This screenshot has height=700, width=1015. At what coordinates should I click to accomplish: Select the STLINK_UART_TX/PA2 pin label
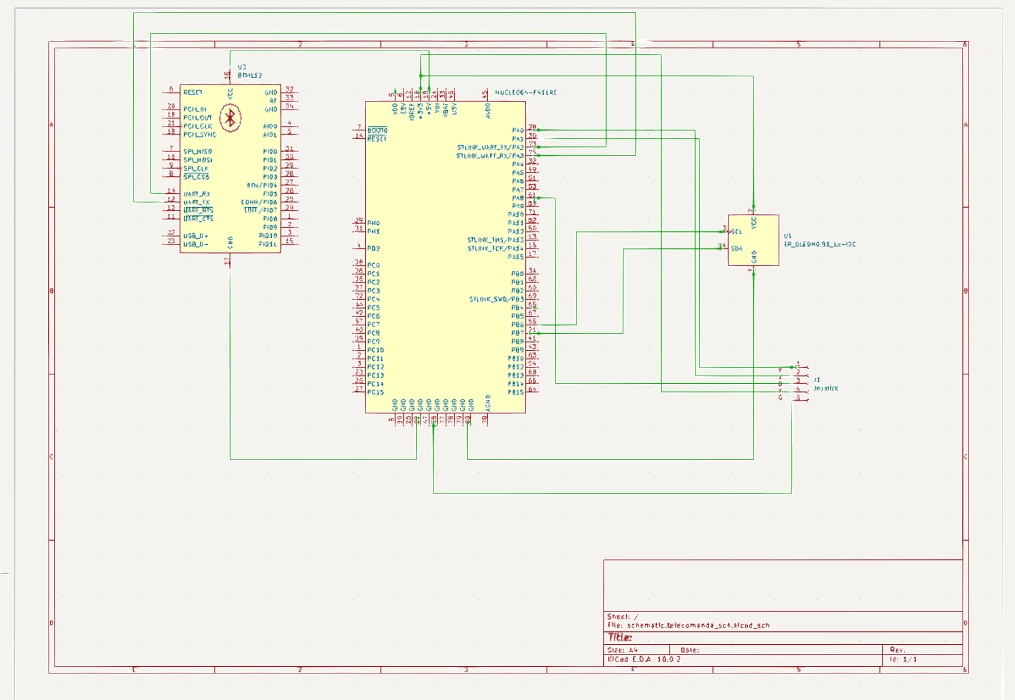tap(490, 148)
